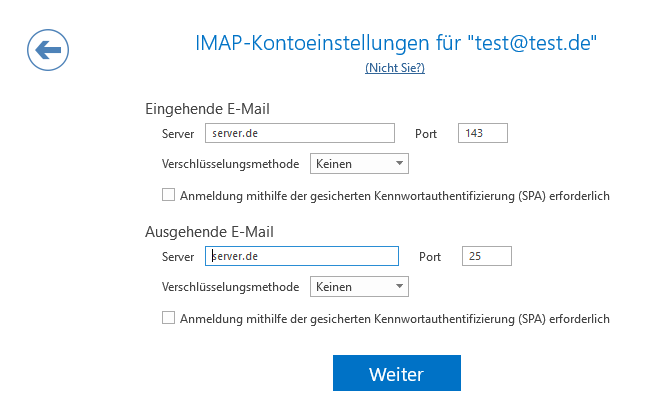Expand incoming Verschlüsselungsmethode dropdown
The width and height of the screenshot is (652, 413).
359,163
